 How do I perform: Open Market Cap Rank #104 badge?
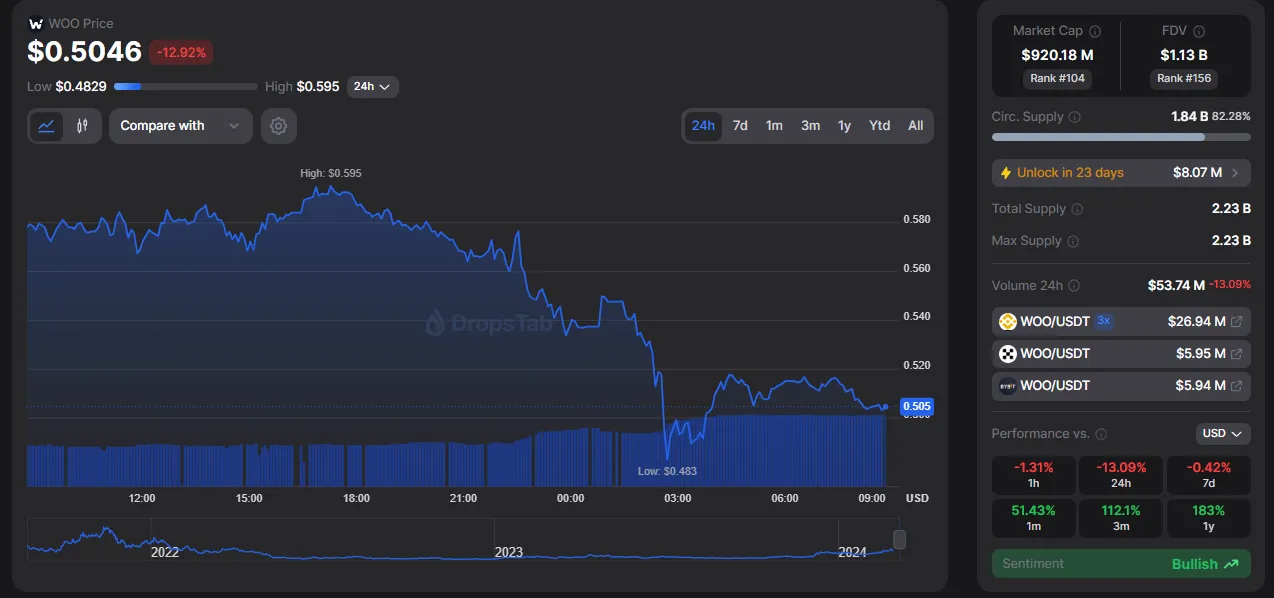click(1057, 78)
